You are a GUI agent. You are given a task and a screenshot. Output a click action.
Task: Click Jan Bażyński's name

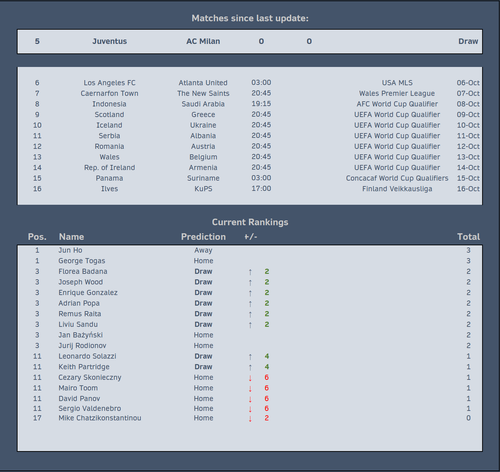click(80, 335)
